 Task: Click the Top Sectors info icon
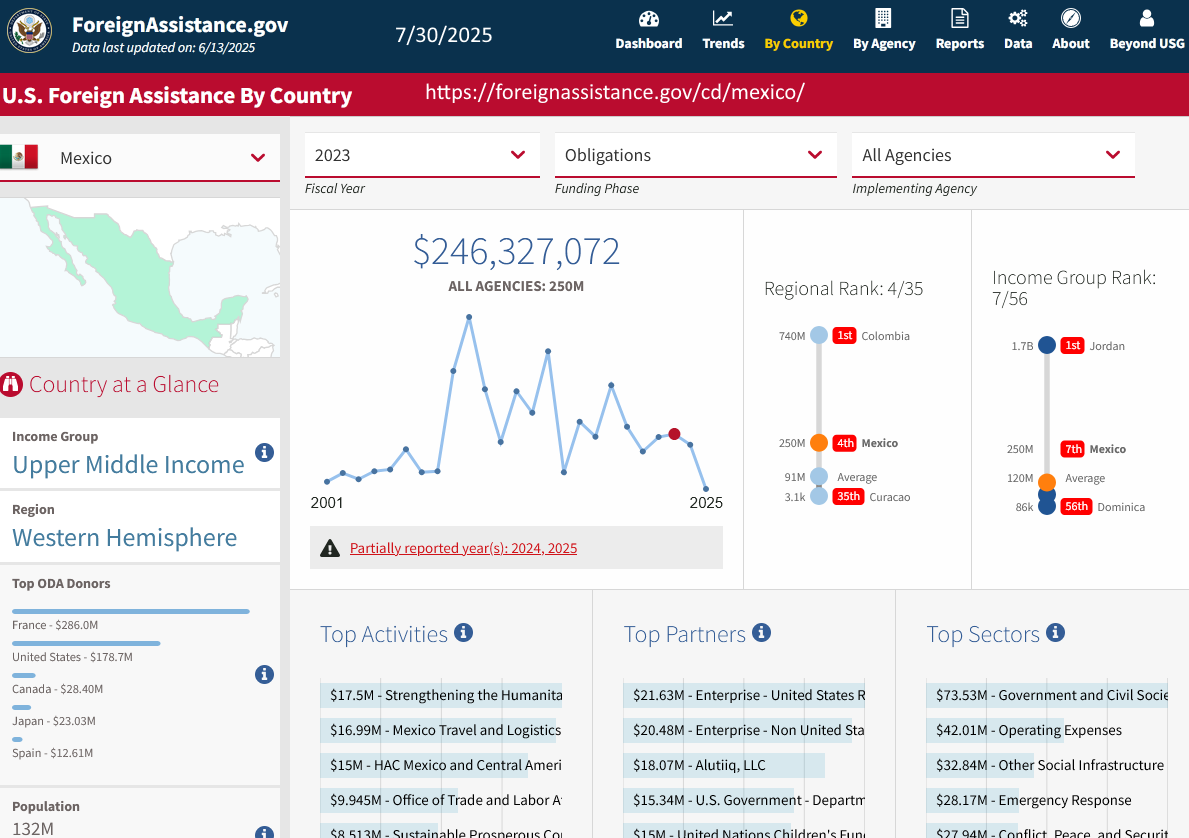point(1055,632)
